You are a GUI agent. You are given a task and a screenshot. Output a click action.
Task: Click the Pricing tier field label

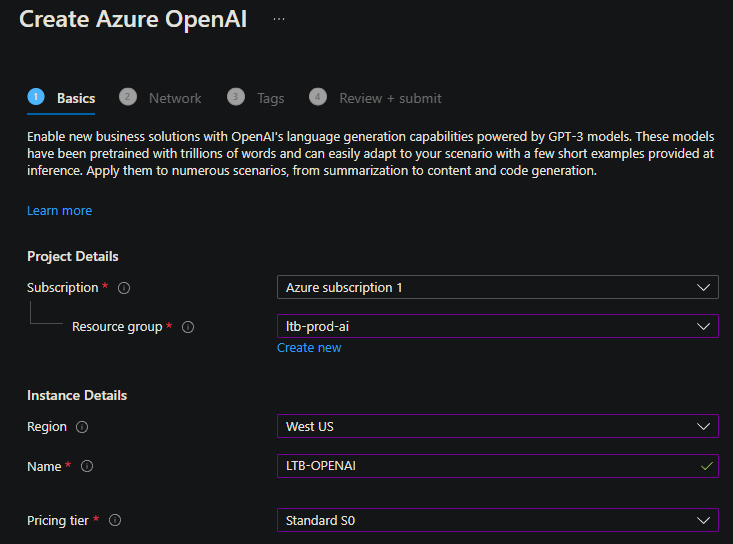[x=57, y=520]
